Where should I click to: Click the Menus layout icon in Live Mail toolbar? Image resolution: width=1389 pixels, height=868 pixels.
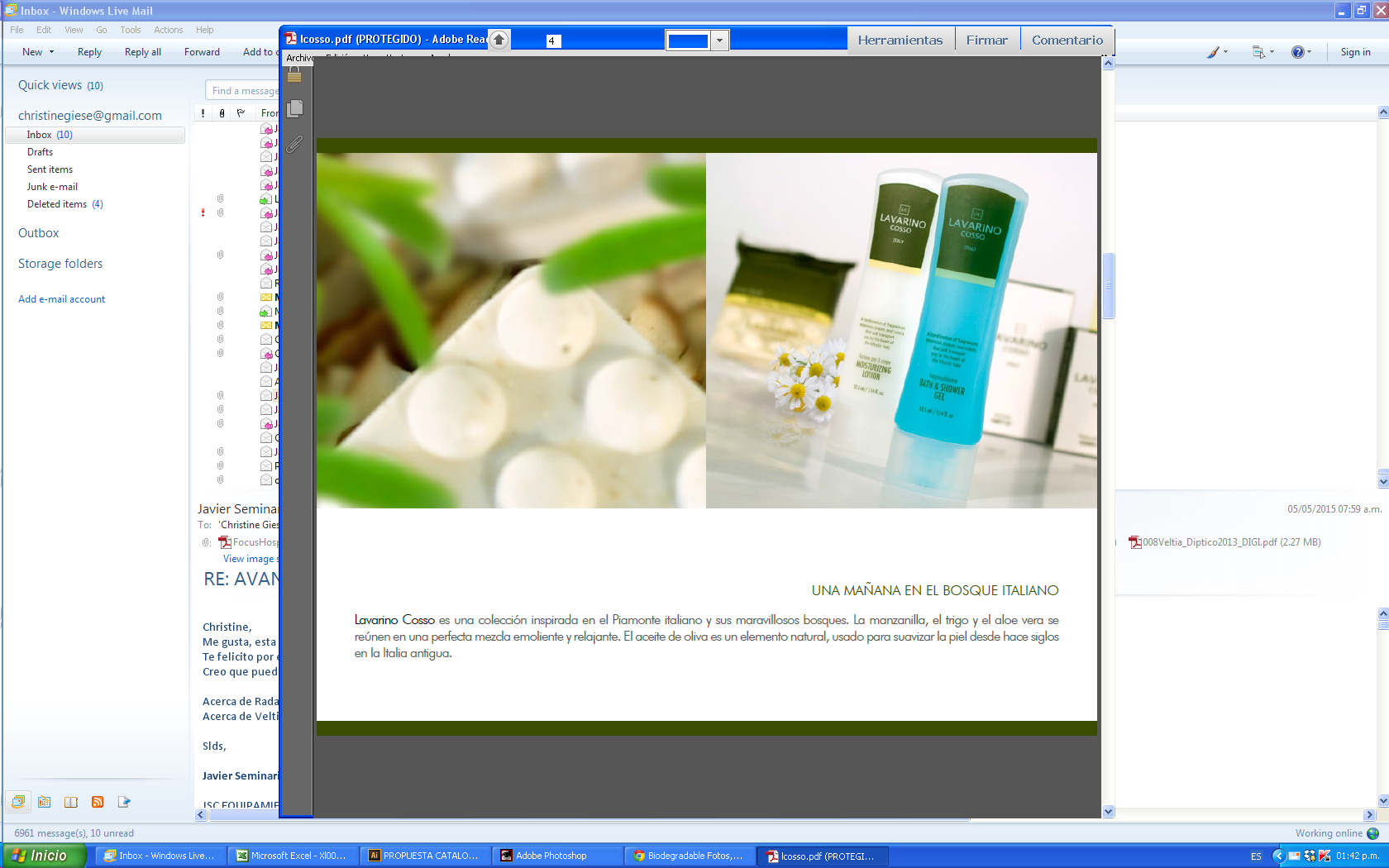click(x=1258, y=52)
